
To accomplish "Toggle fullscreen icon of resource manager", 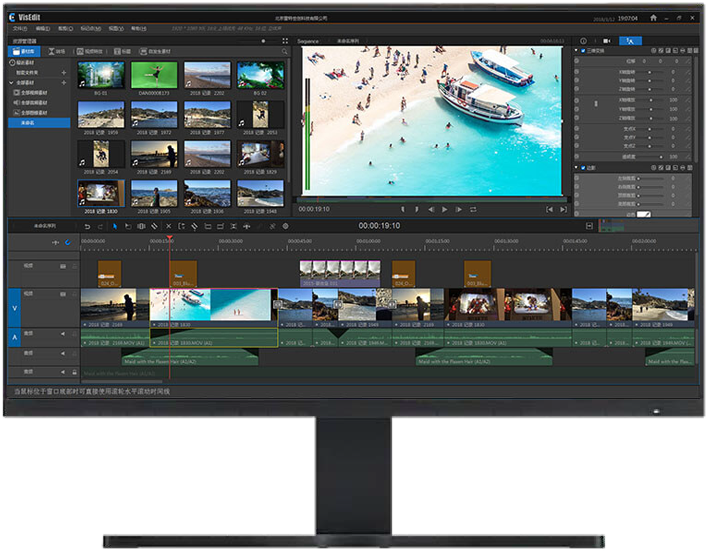I will click(285, 41).
